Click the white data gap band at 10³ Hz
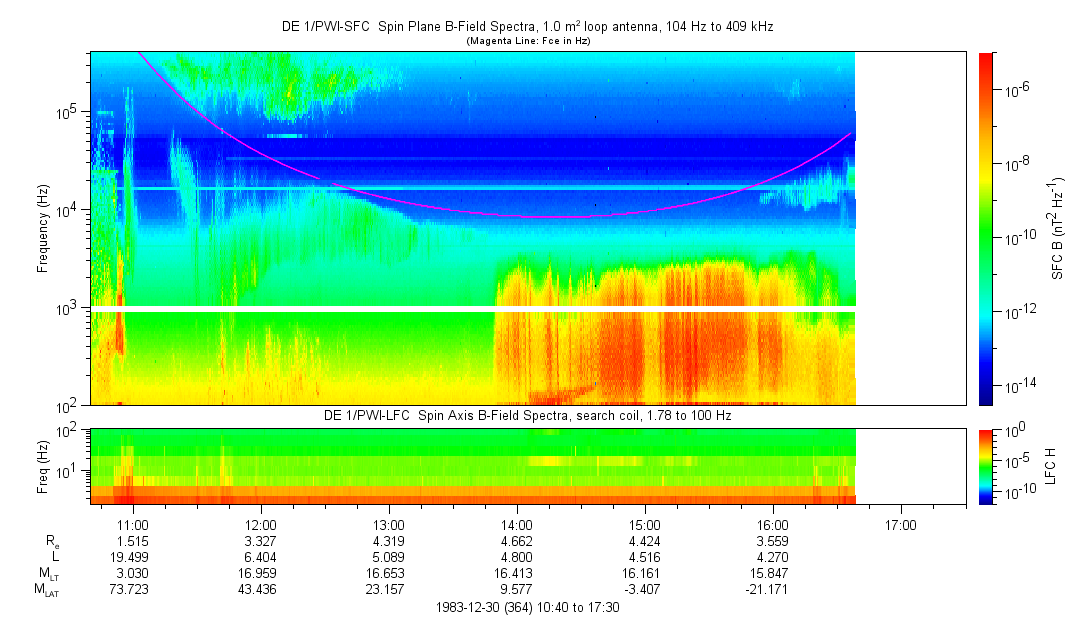Image resolution: width=1083 pixels, height=620 pixels. [x=472, y=309]
